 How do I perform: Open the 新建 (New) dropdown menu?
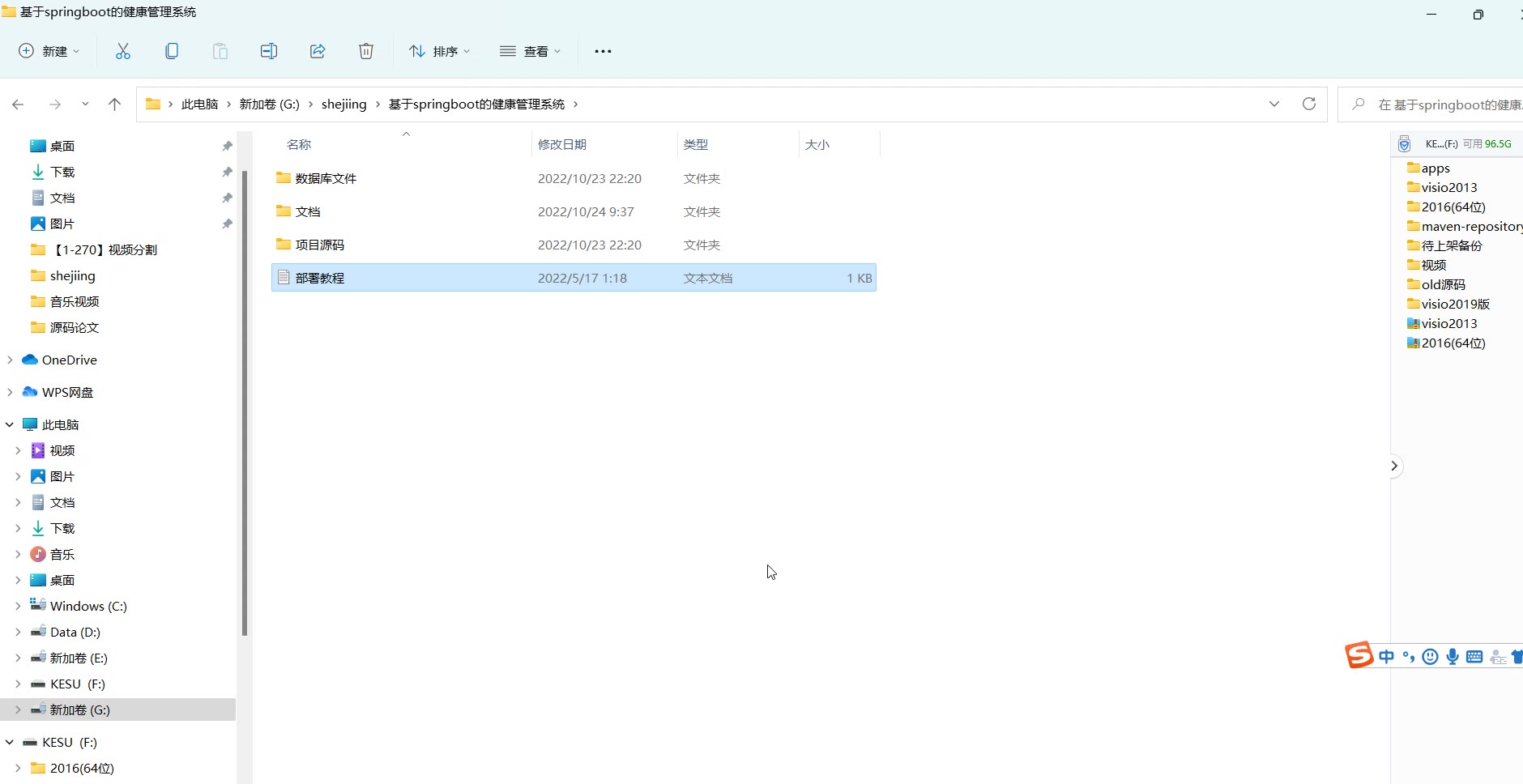[49, 51]
